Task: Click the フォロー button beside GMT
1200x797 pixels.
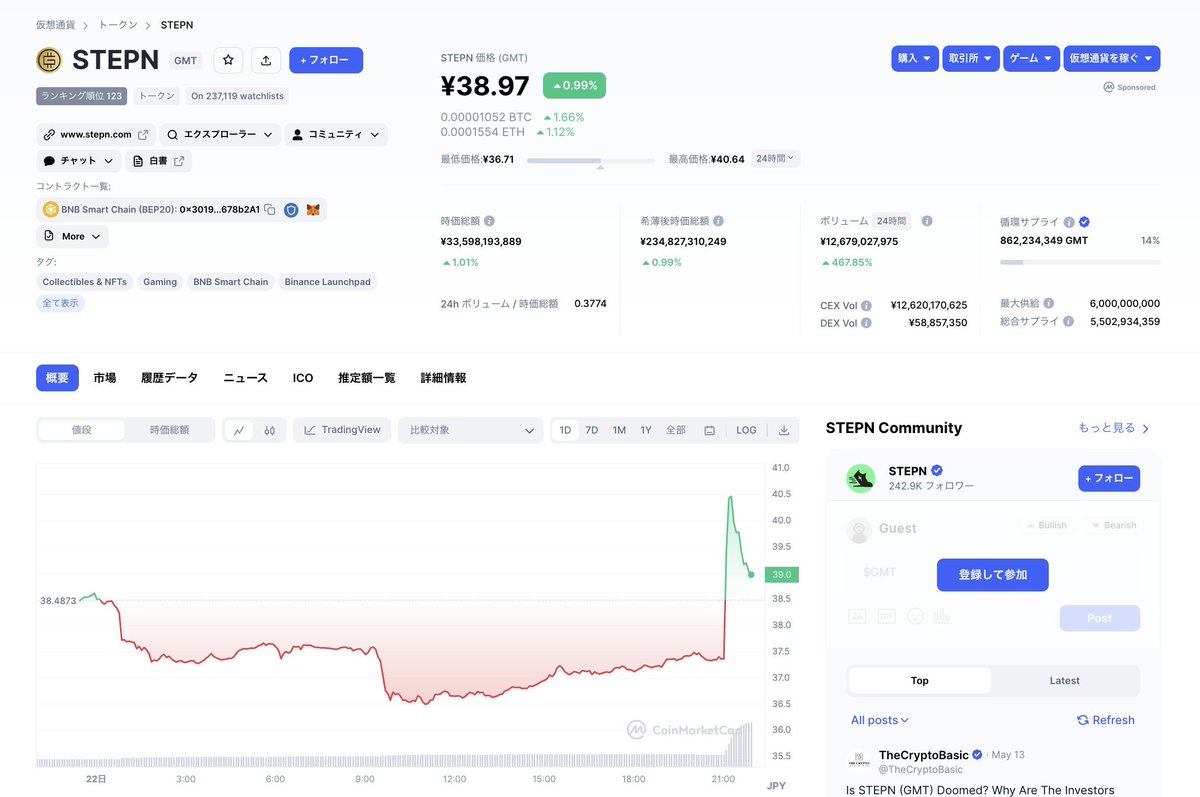Action: pos(326,60)
